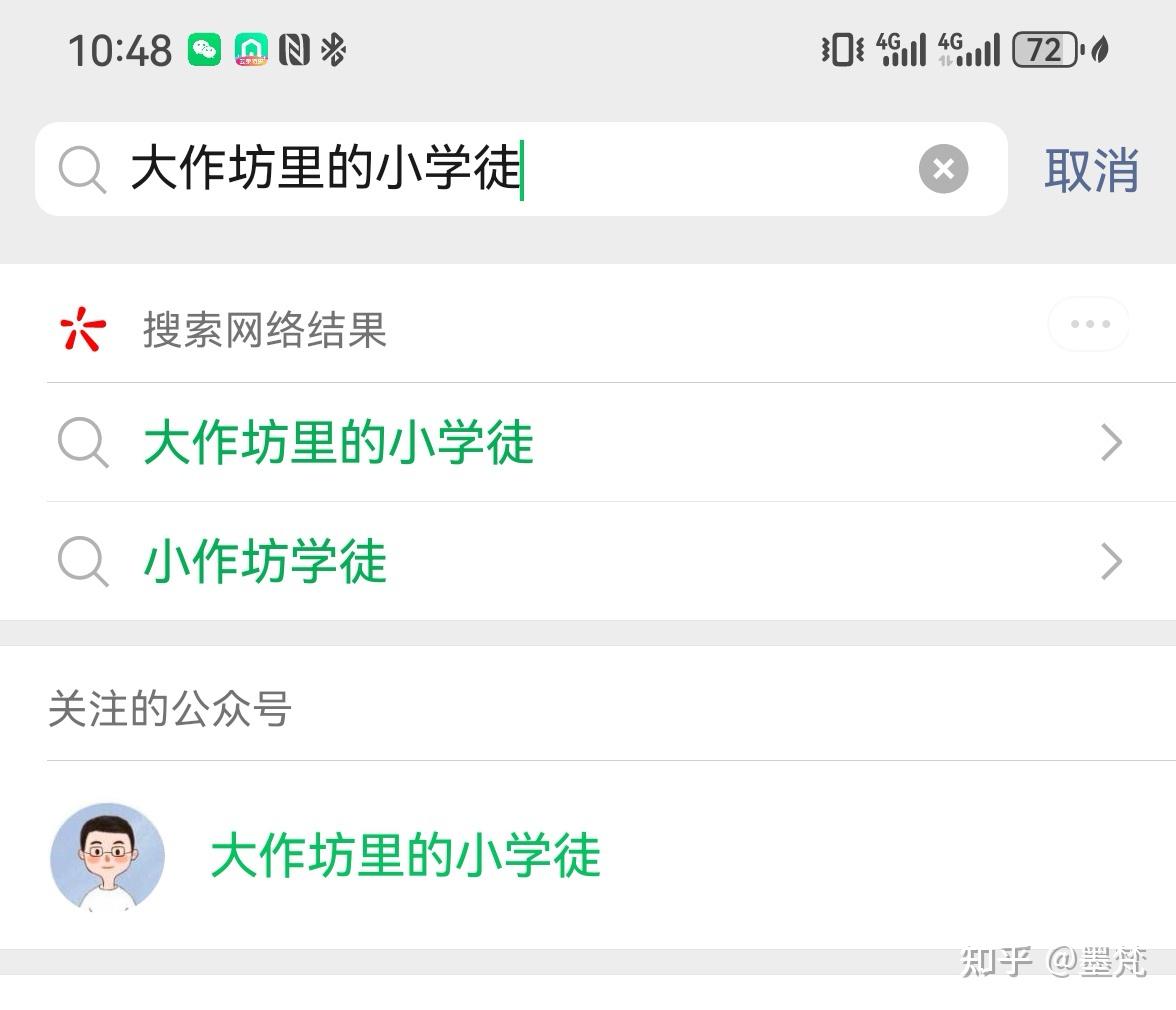Clear search text with the X icon
Viewport: 1176px width, 1010px height.
(943, 169)
